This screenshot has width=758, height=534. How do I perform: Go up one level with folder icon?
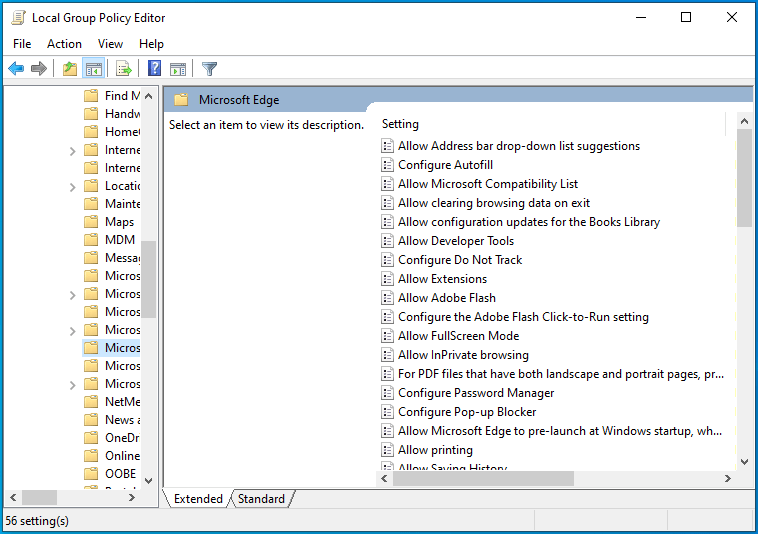tap(70, 69)
